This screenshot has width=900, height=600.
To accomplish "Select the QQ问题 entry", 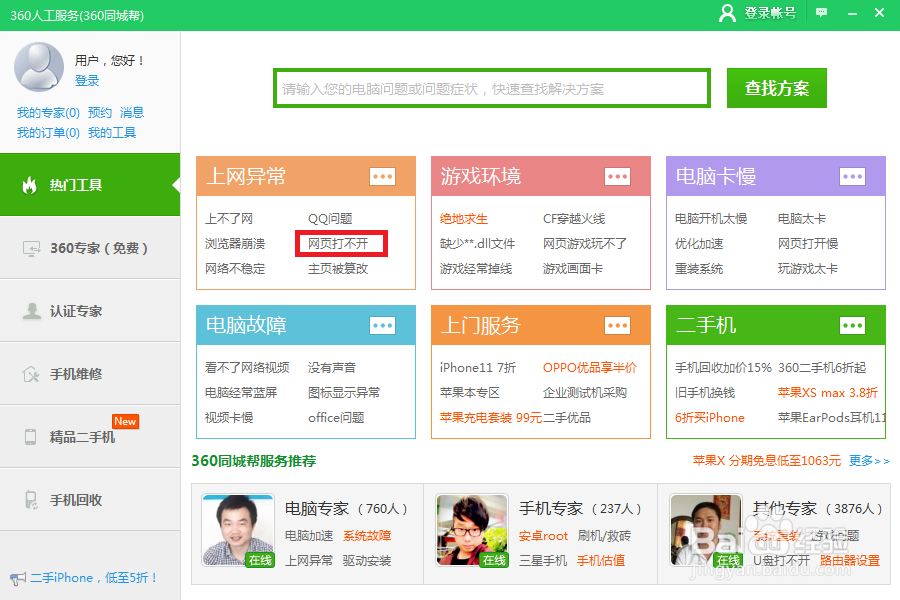I will [x=330, y=219].
